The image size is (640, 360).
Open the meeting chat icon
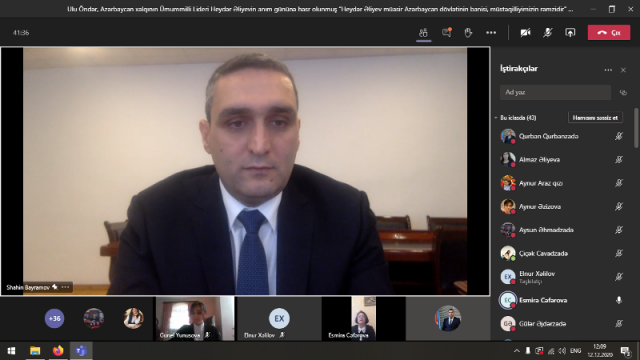point(447,33)
